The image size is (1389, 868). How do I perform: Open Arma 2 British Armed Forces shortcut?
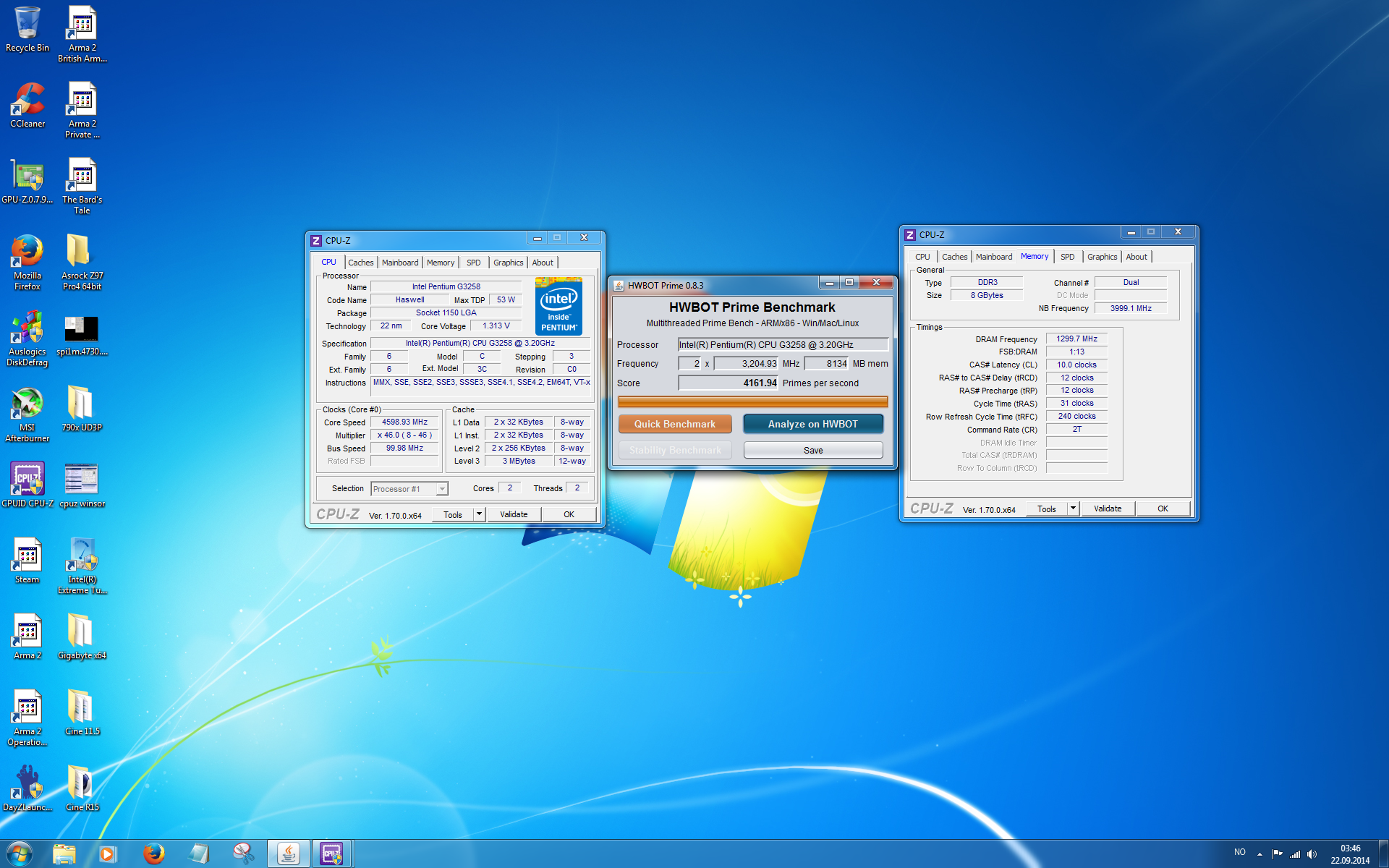pos(82,34)
